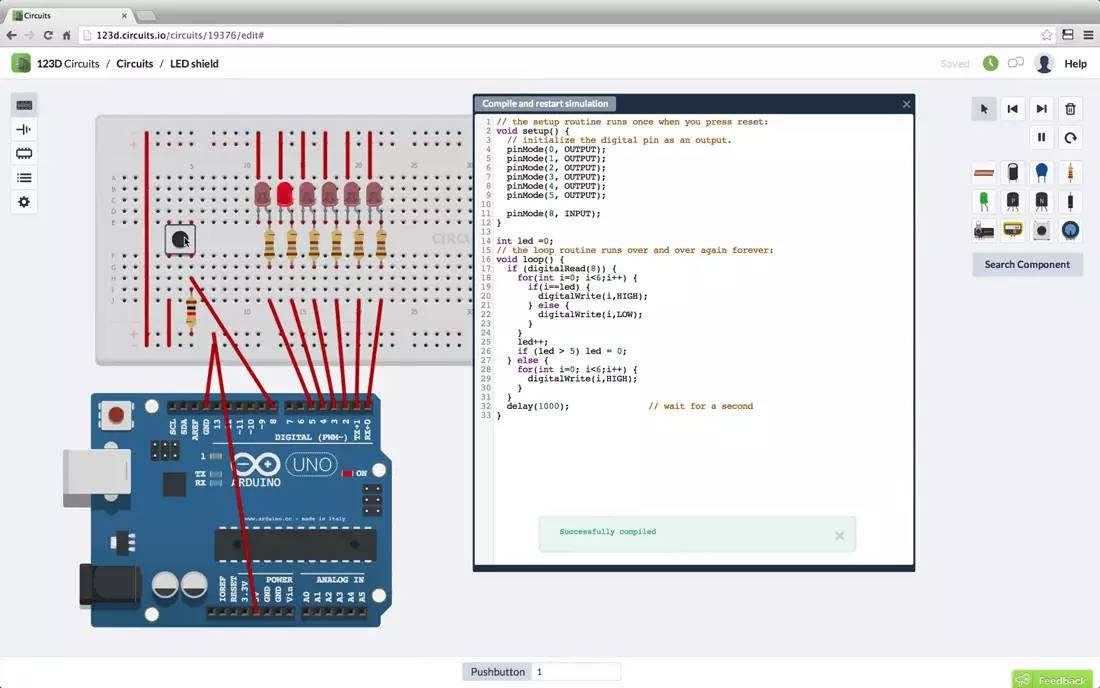Delete the component using the trash icon

pyautogui.click(x=1070, y=108)
